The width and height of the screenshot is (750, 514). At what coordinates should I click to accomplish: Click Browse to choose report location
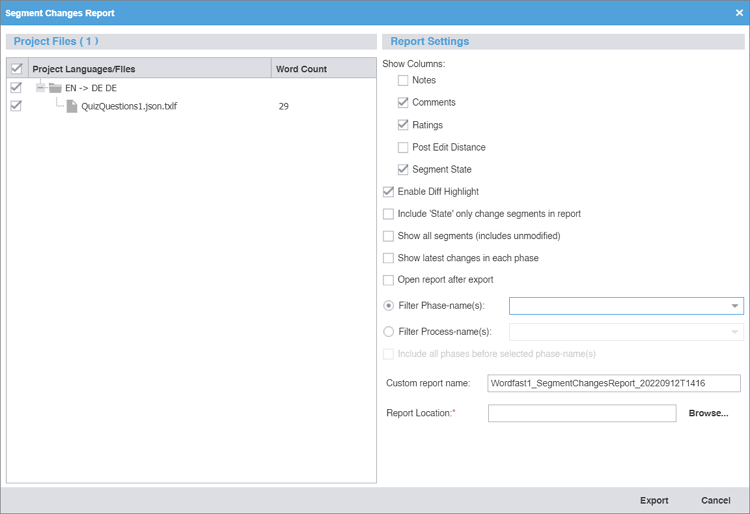pos(708,413)
